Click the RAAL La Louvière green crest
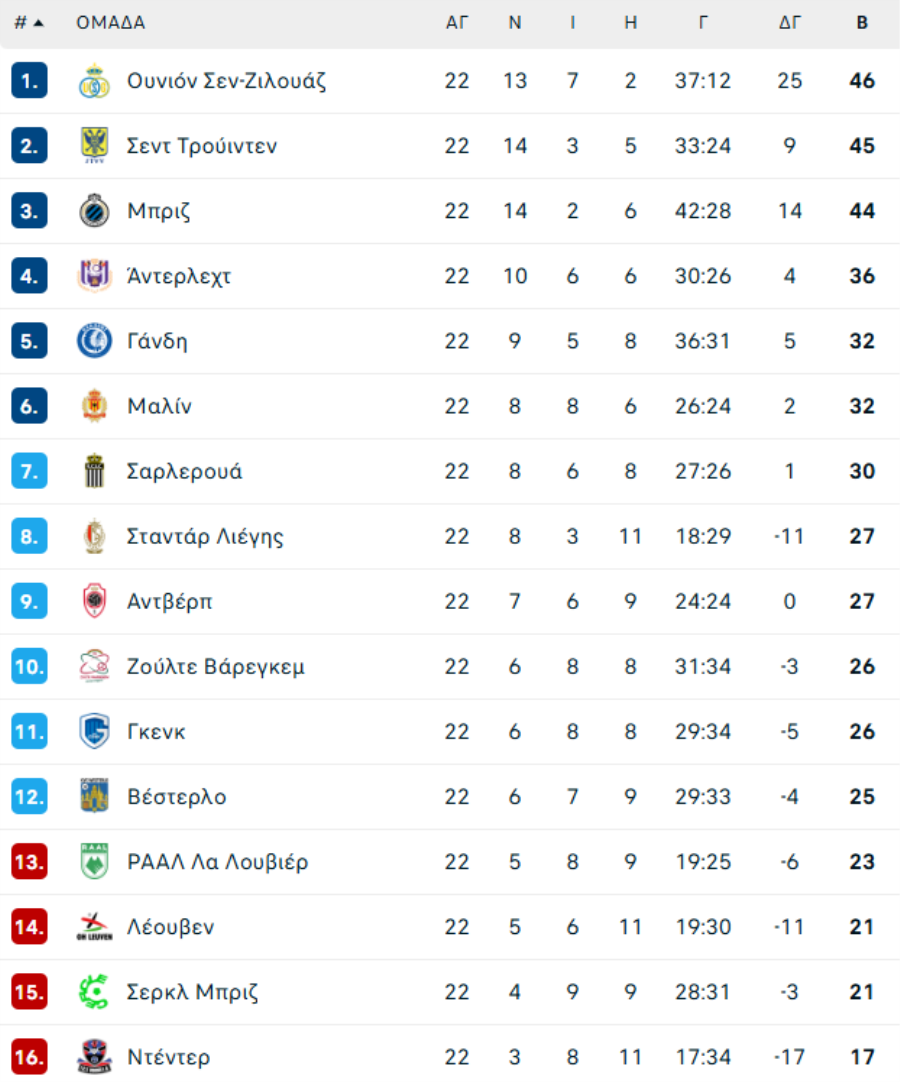The width and height of the screenshot is (900, 1082). pos(94,862)
